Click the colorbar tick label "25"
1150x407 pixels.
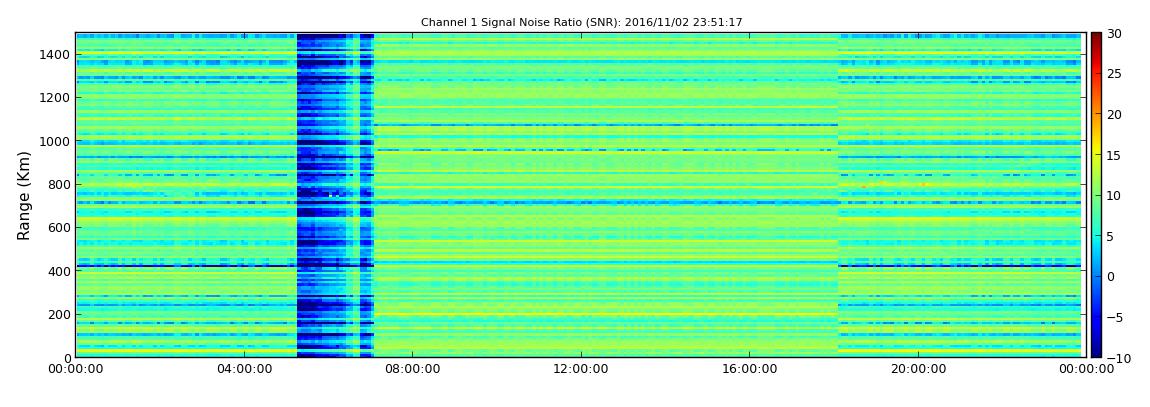coord(1115,73)
